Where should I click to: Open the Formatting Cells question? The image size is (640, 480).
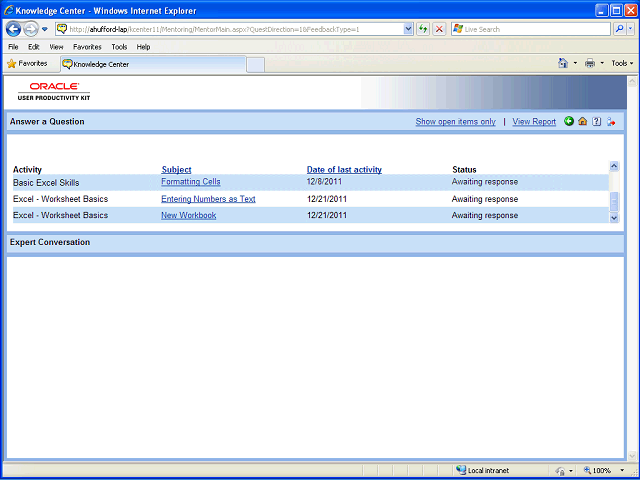(x=191, y=182)
